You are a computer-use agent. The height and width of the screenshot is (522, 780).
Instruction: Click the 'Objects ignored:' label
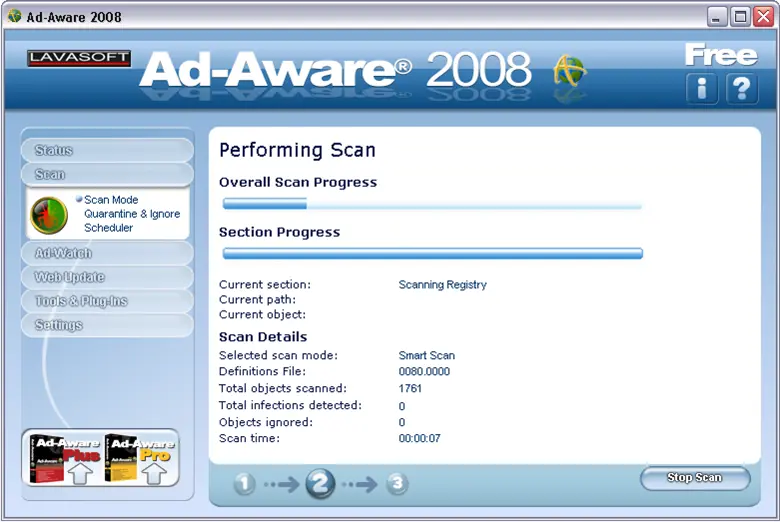tap(266, 422)
